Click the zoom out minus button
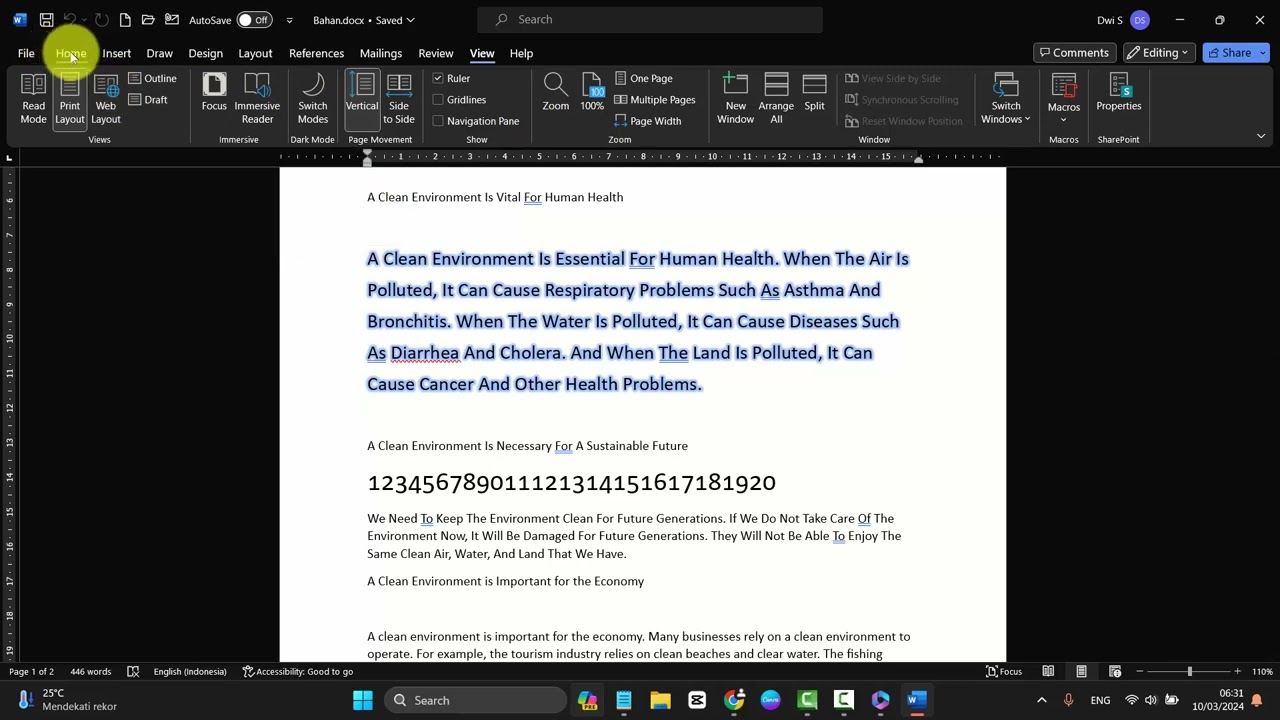The height and width of the screenshot is (720, 1280). (x=1141, y=671)
